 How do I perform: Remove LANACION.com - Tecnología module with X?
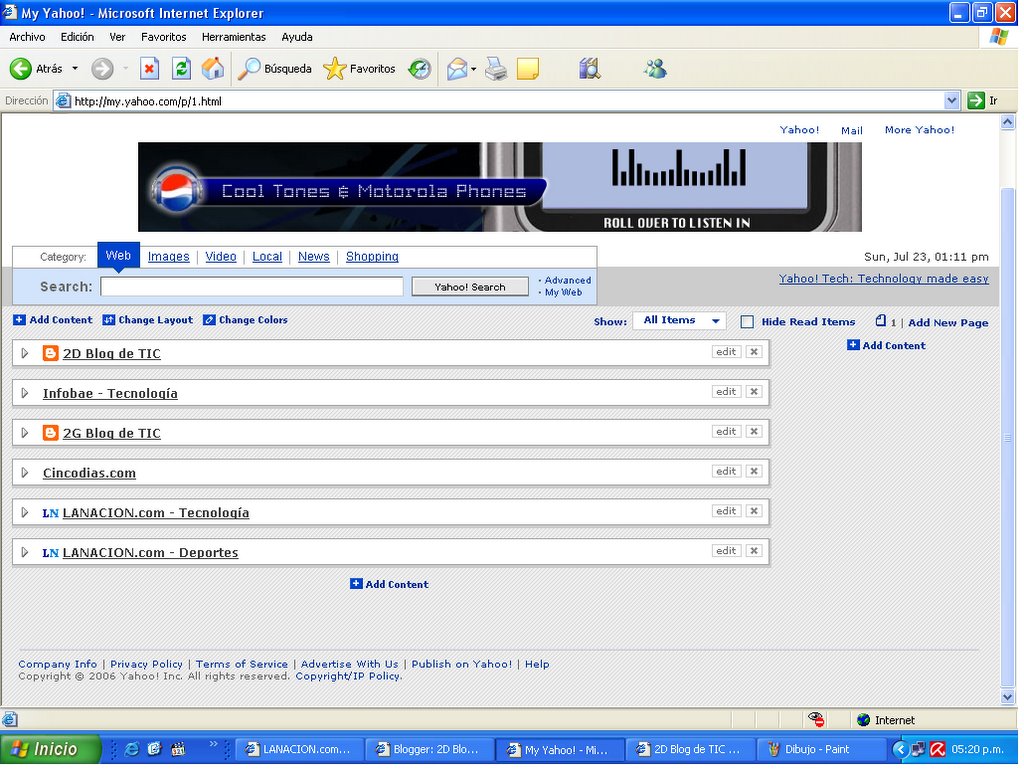click(754, 511)
